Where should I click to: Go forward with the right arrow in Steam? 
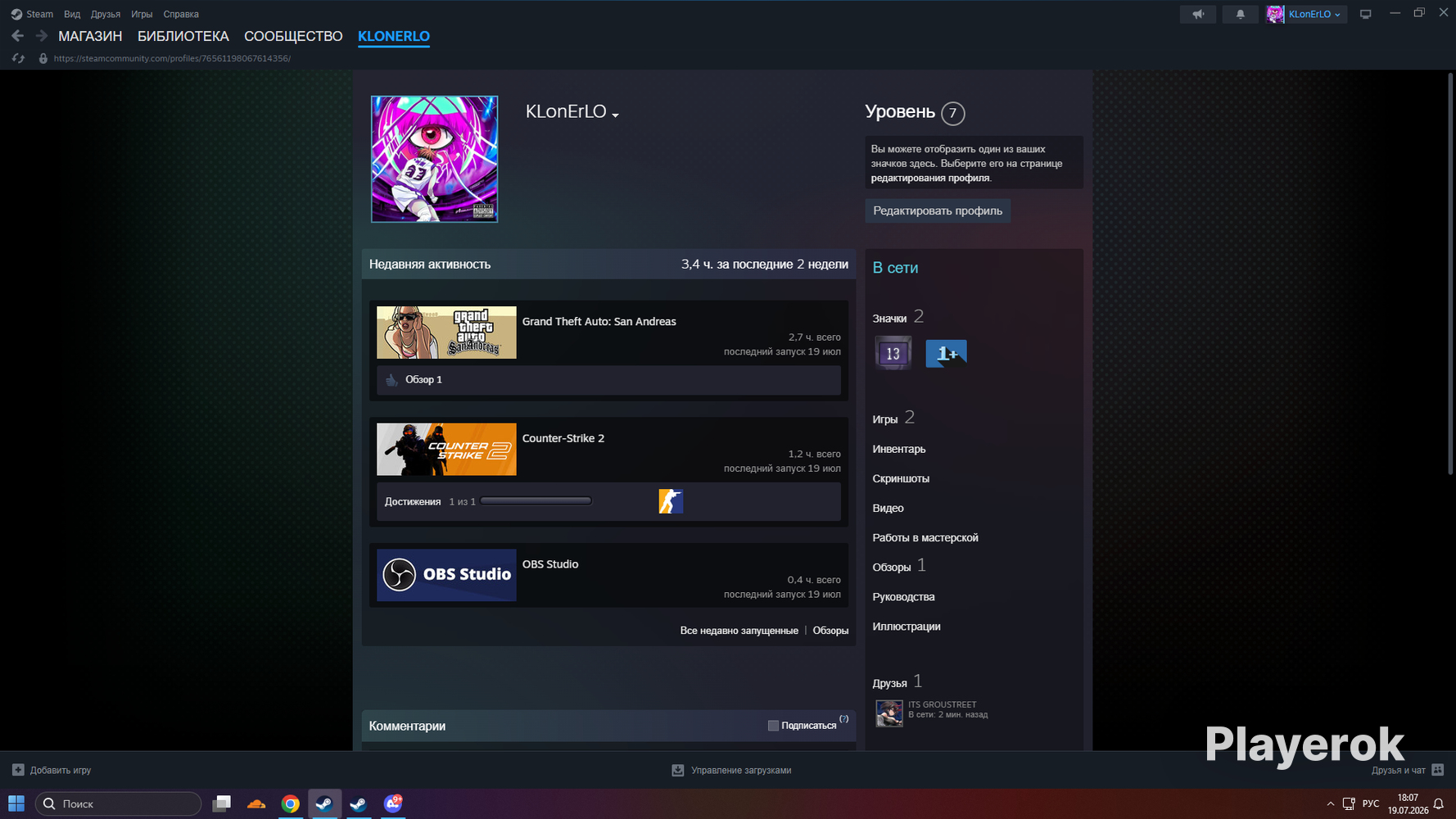(41, 36)
